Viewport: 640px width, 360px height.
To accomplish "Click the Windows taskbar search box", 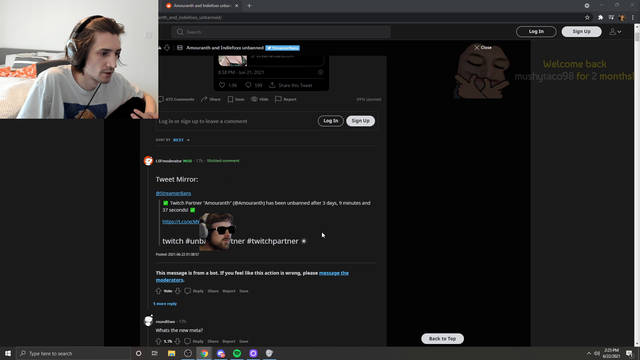I will coord(73,353).
